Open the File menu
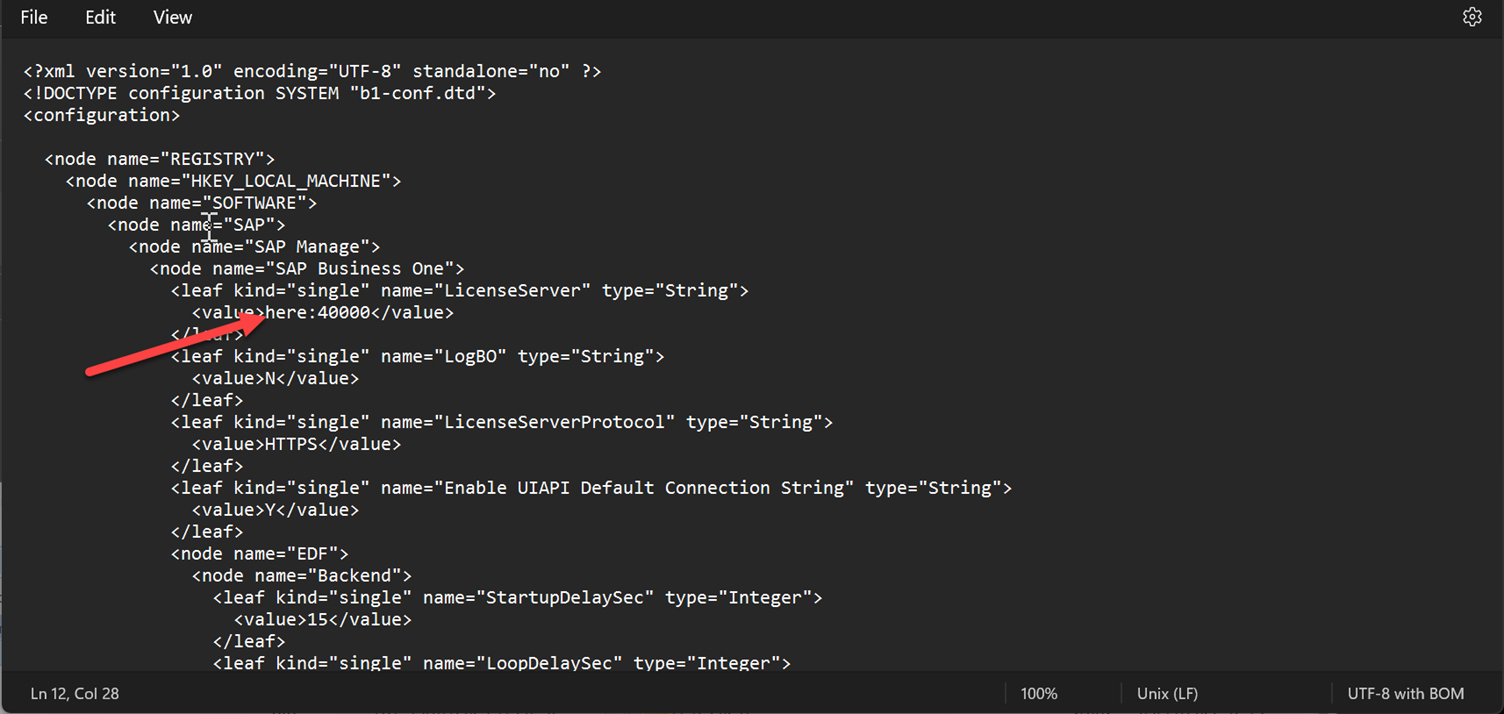The height and width of the screenshot is (714, 1504). click(x=34, y=18)
